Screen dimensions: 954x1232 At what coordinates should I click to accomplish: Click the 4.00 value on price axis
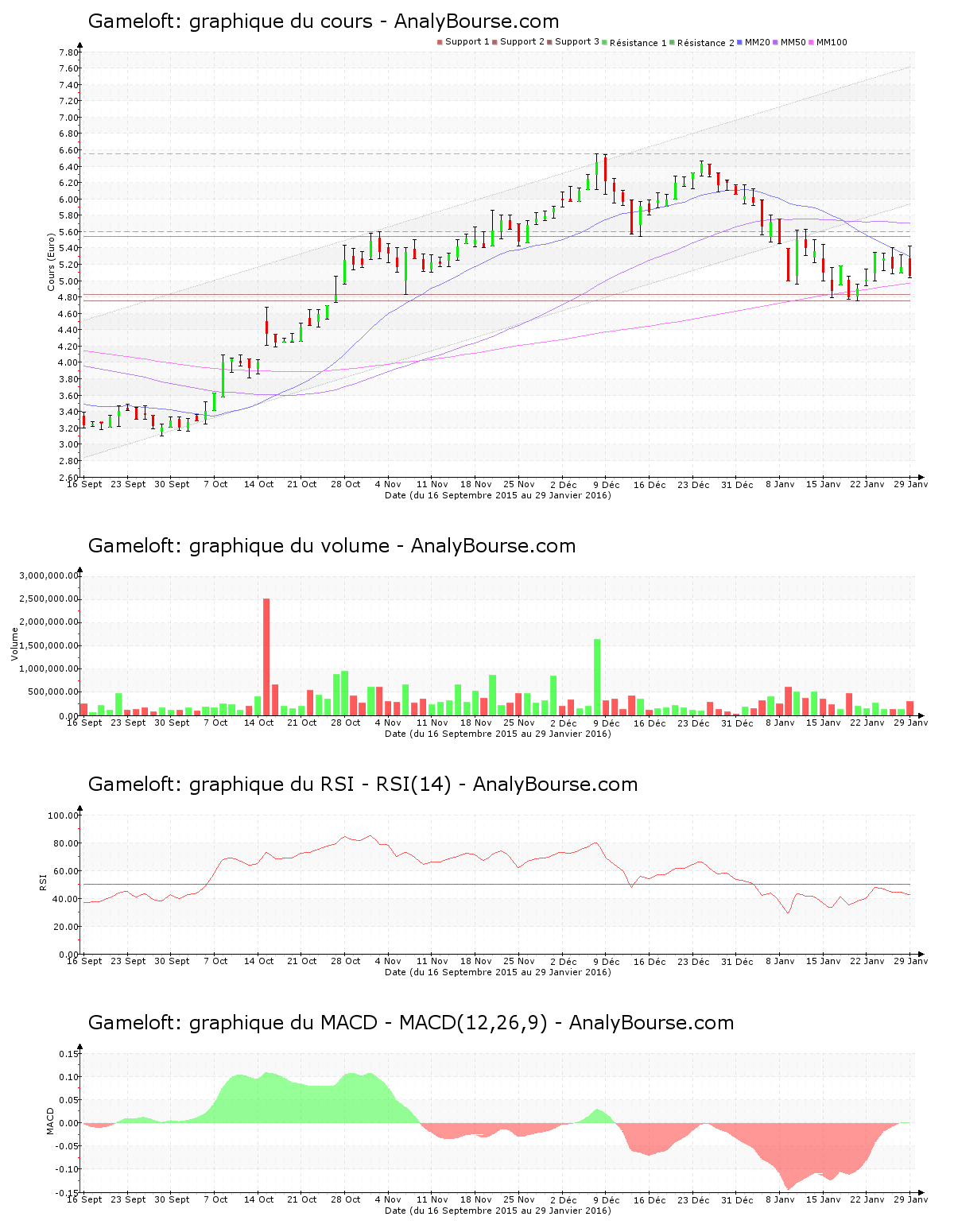68,363
